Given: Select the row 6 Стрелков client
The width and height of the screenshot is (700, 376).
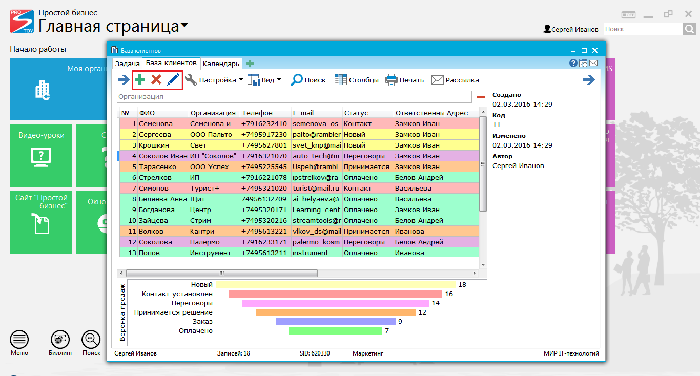Looking at the screenshot, I should 299,177.
